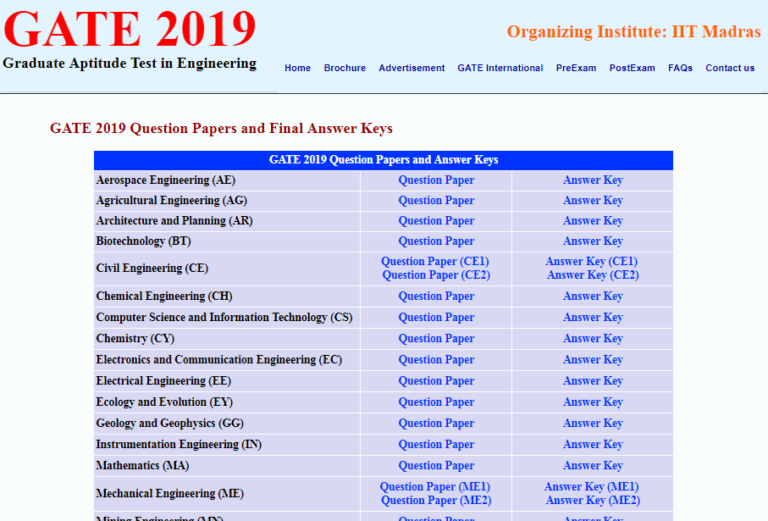
Task: Open Answer Key (CE1) link
Action: 592,261
